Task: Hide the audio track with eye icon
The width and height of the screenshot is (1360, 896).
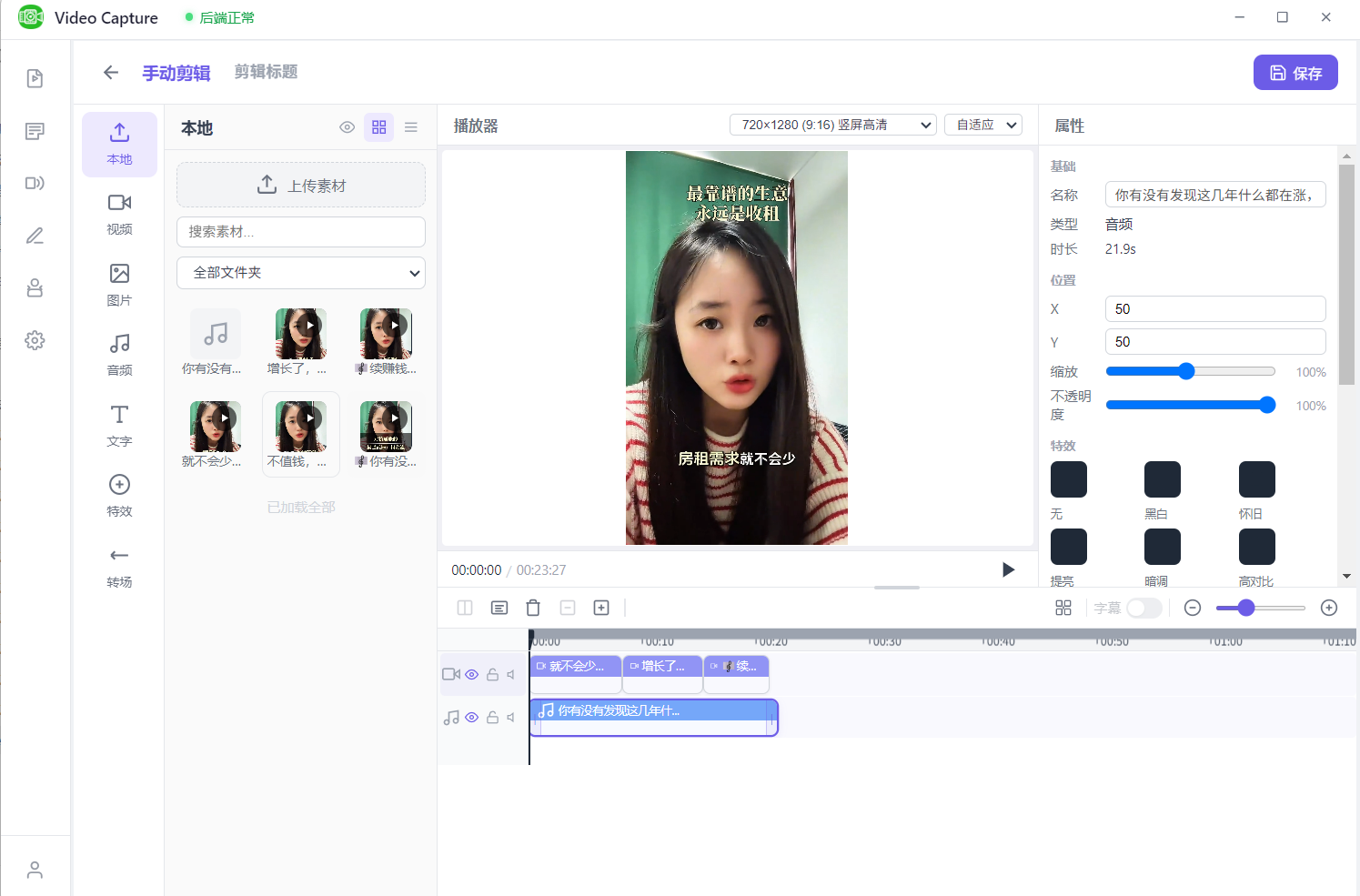Action: pos(472,717)
